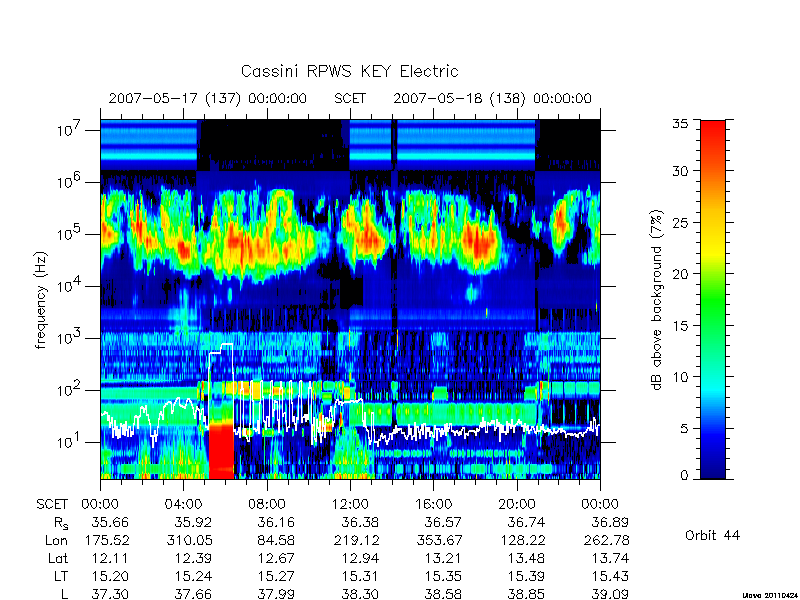Click the SCET label between the date headers
The width and height of the screenshot is (800, 600).
(x=350, y=98)
